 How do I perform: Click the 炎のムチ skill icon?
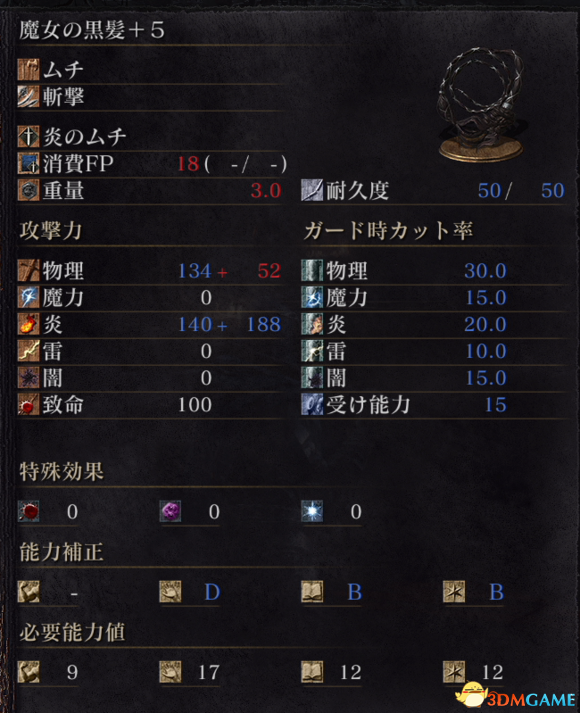(x=28, y=136)
